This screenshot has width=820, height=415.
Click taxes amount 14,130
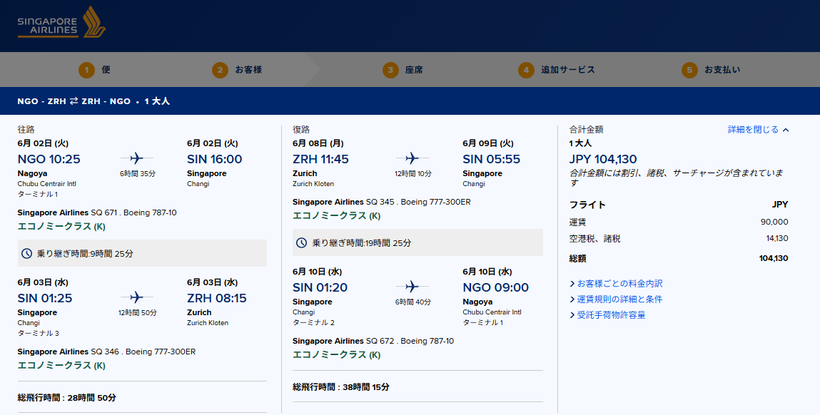777,238
